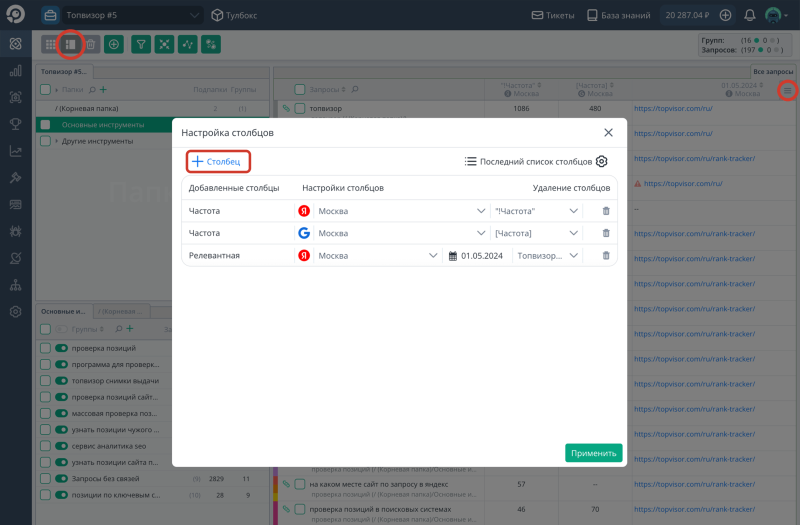The width and height of the screenshot is (800, 525).
Task: Open the column hamburger menu icon in table header
Action: tap(788, 91)
